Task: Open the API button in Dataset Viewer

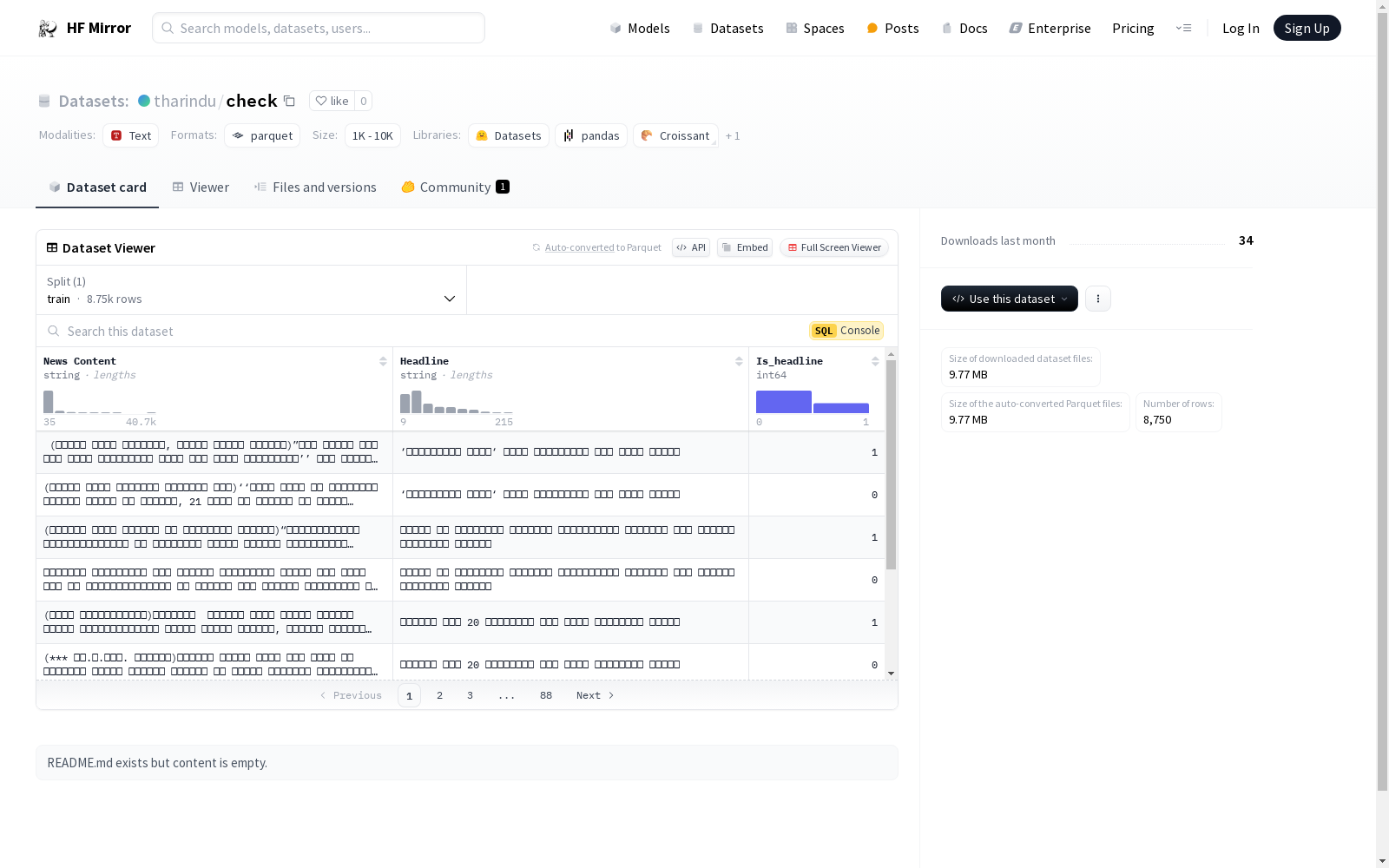Action: 691,247
